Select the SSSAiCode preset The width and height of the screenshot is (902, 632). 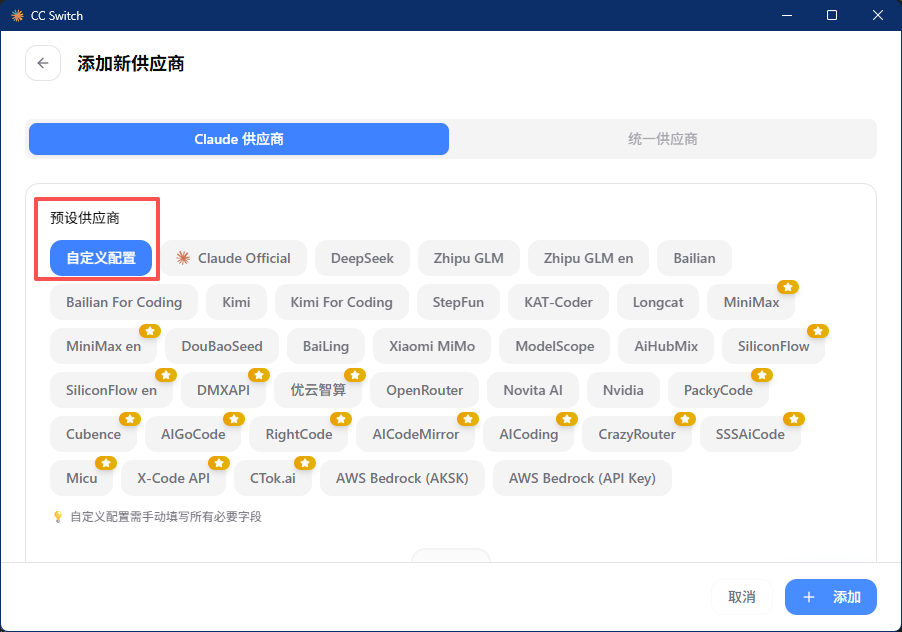pos(750,434)
